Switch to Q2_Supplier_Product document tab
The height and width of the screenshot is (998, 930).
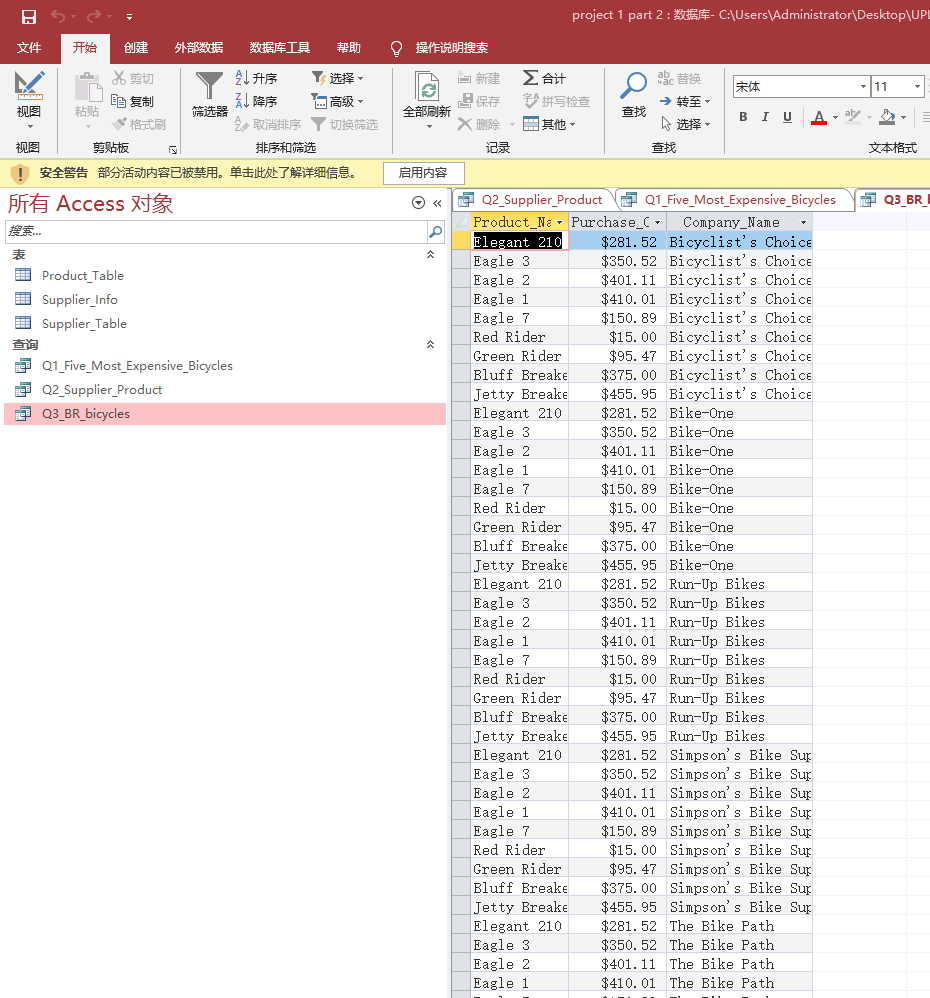(x=533, y=200)
